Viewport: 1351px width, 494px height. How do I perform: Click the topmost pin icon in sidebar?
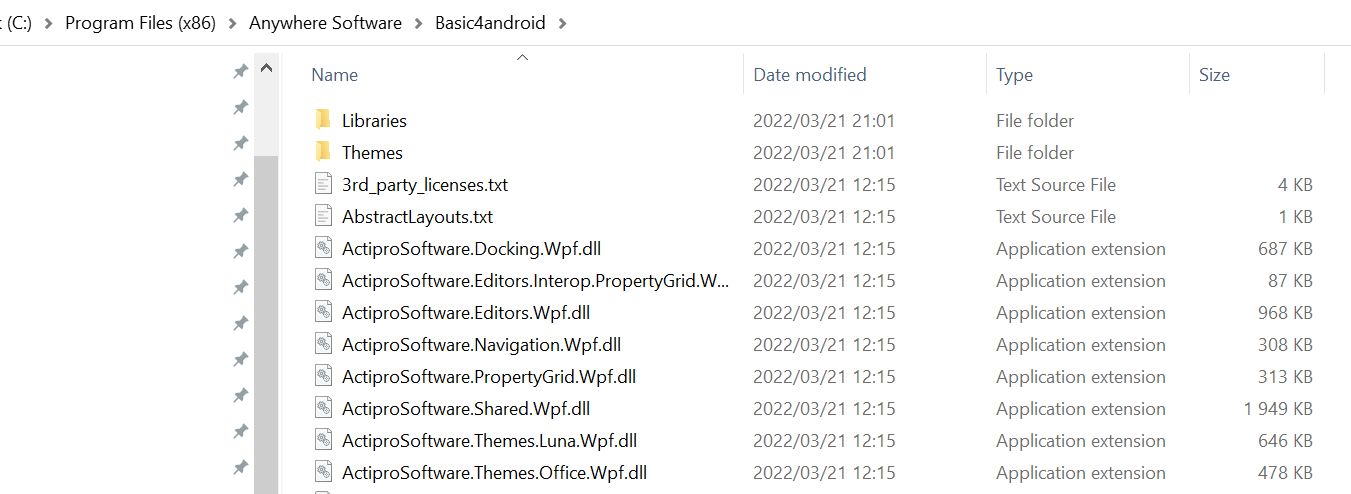[x=240, y=71]
